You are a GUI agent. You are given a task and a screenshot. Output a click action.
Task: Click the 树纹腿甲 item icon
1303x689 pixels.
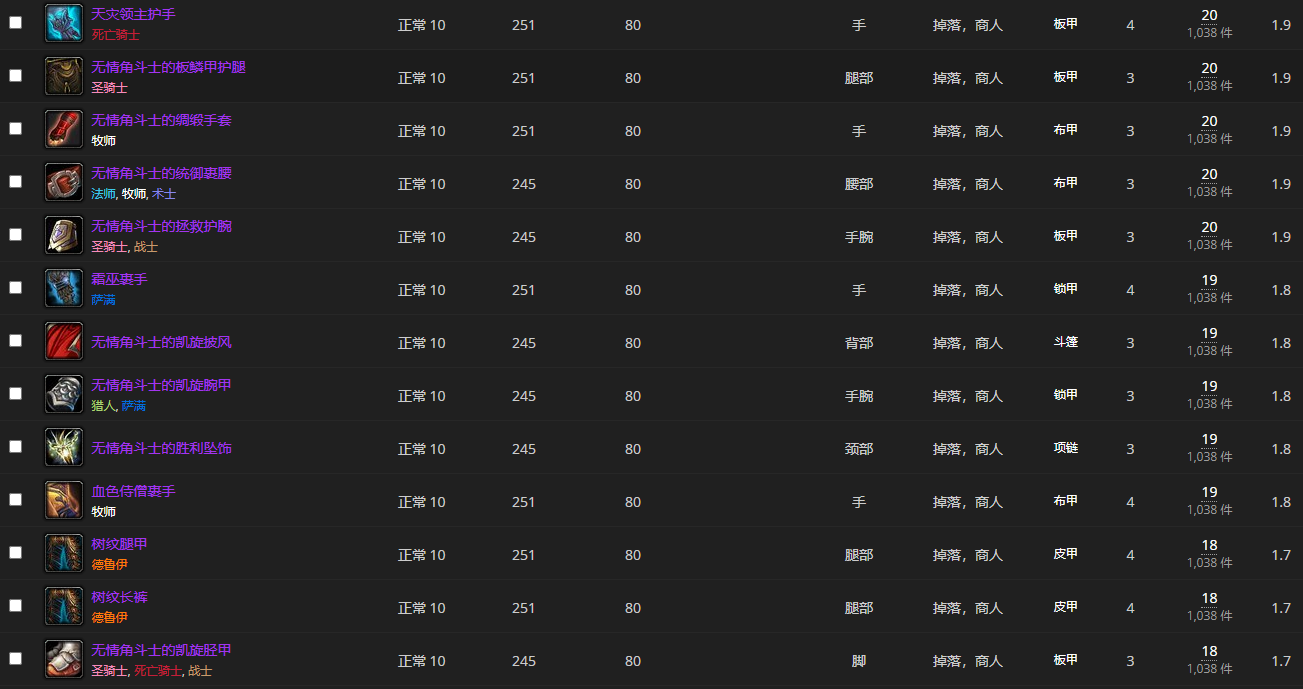tap(64, 553)
